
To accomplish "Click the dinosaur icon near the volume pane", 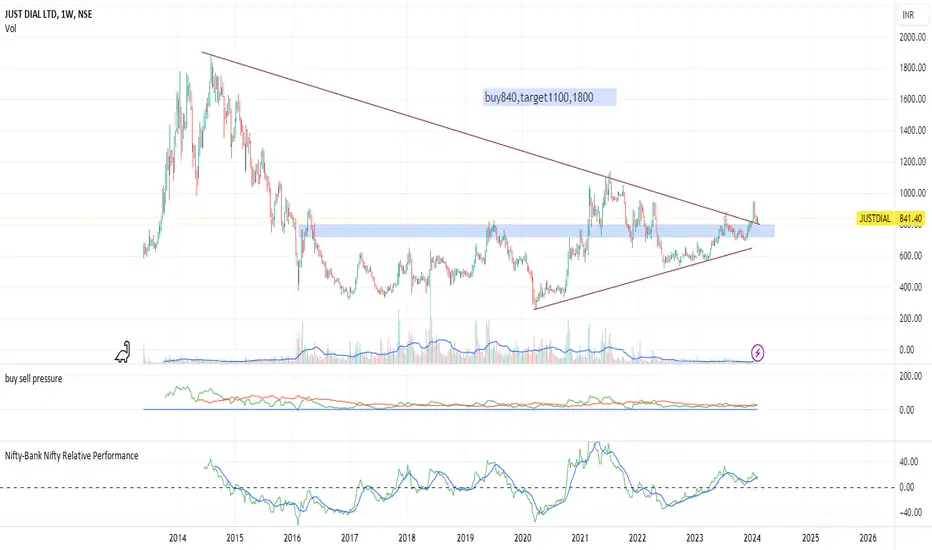I will 123,352.
